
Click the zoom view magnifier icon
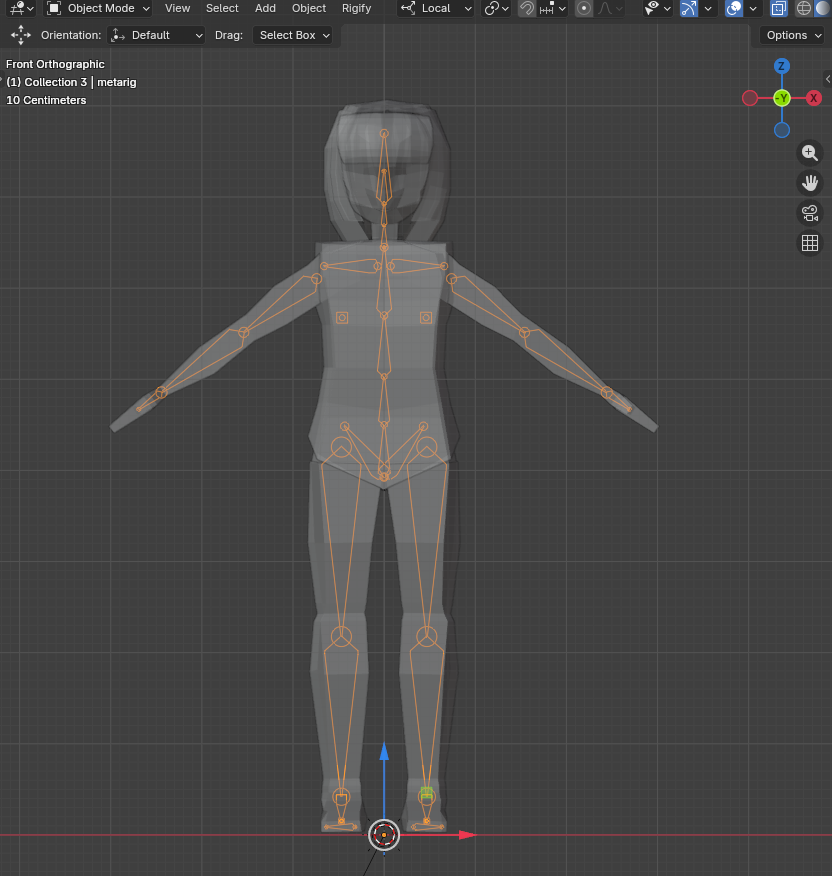810,153
